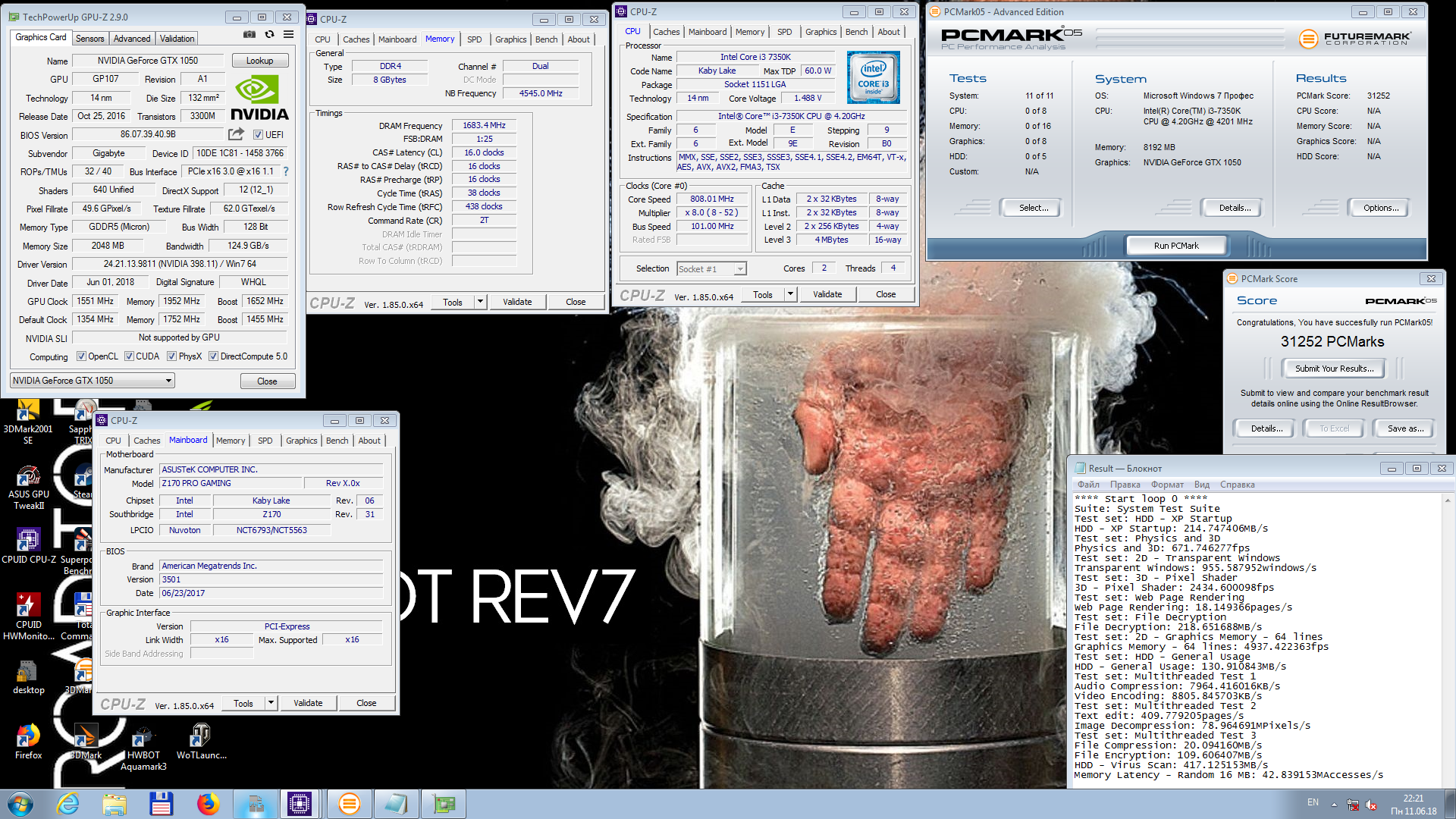
Task: Switch to Advanced tab in GPU-Z
Action: tap(132, 39)
